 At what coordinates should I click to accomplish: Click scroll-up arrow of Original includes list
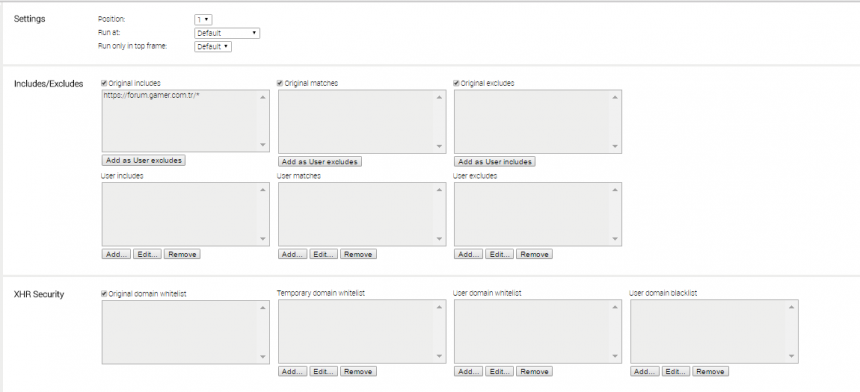click(x=263, y=98)
